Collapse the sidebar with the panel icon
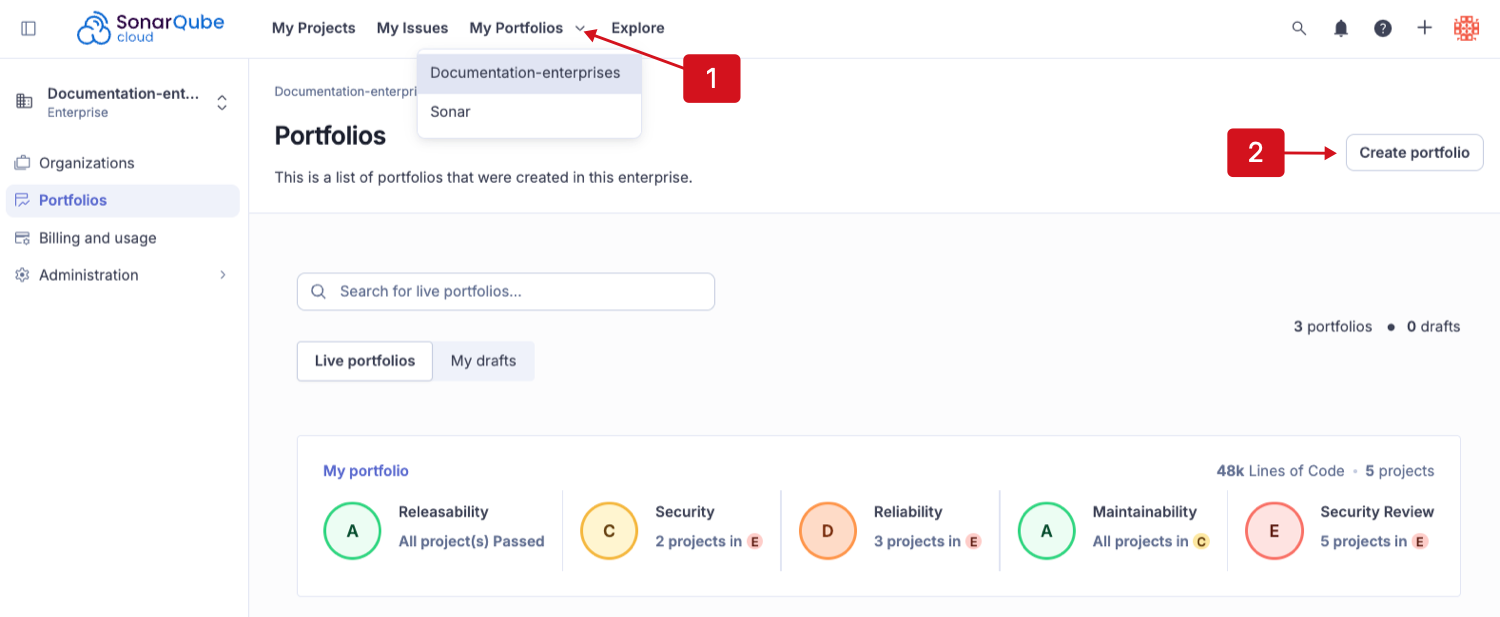Image resolution: width=1500 pixels, height=617 pixels. [28, 28]
